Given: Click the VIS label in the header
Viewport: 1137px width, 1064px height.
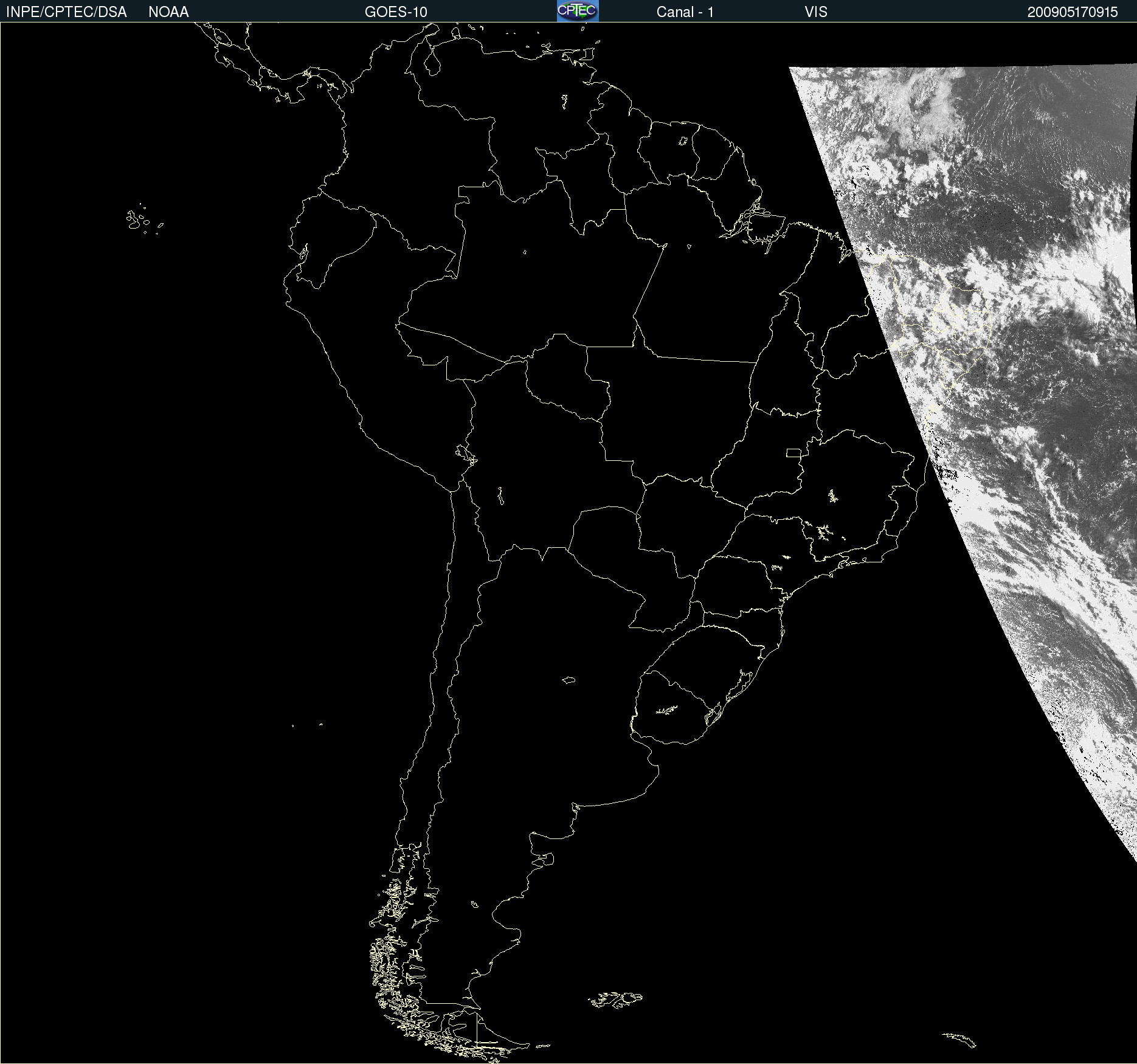Looking at the screenshot, I should pyautogui.click(x=816, y=12).
